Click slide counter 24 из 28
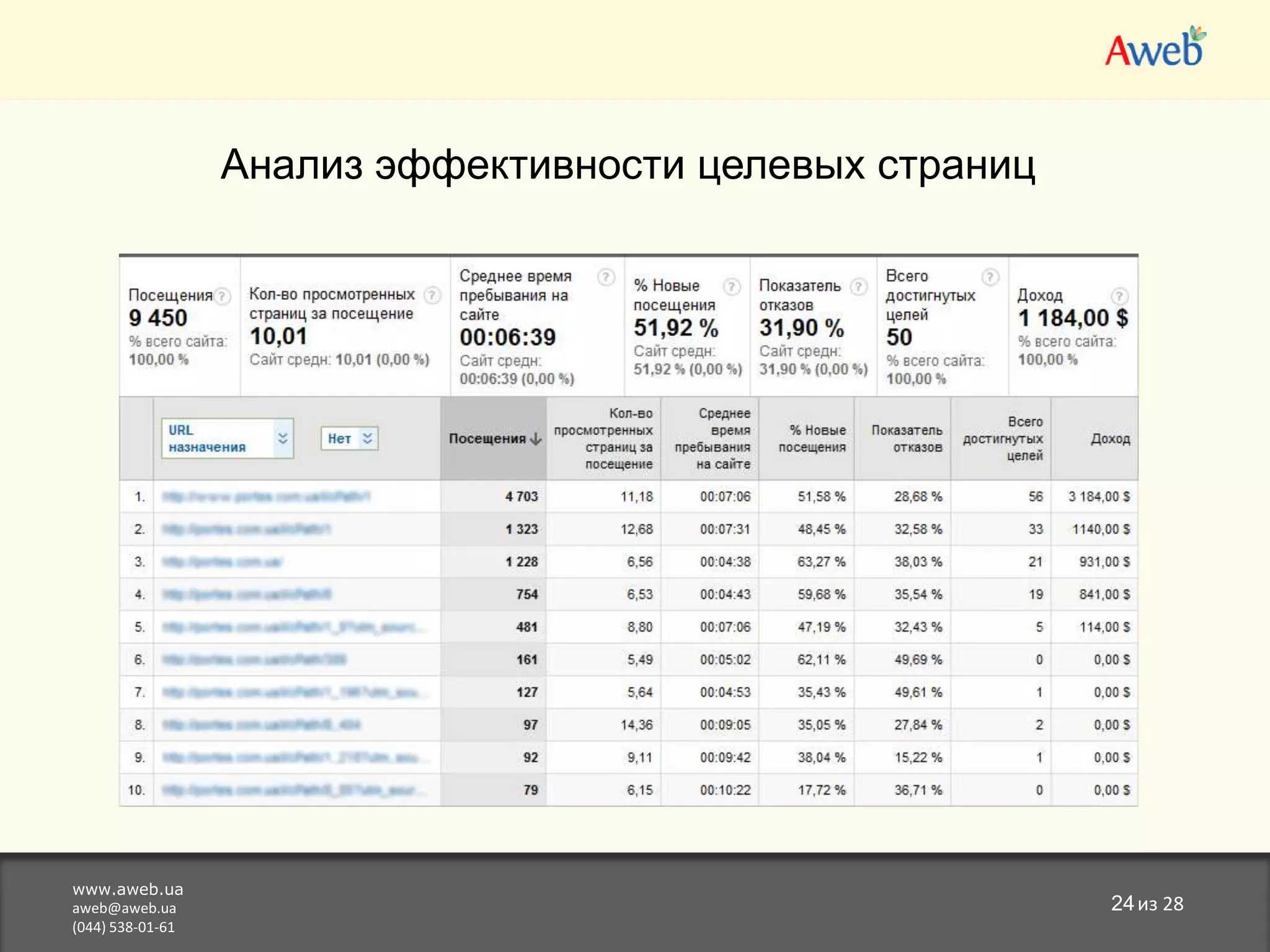 pos(1147,904)
